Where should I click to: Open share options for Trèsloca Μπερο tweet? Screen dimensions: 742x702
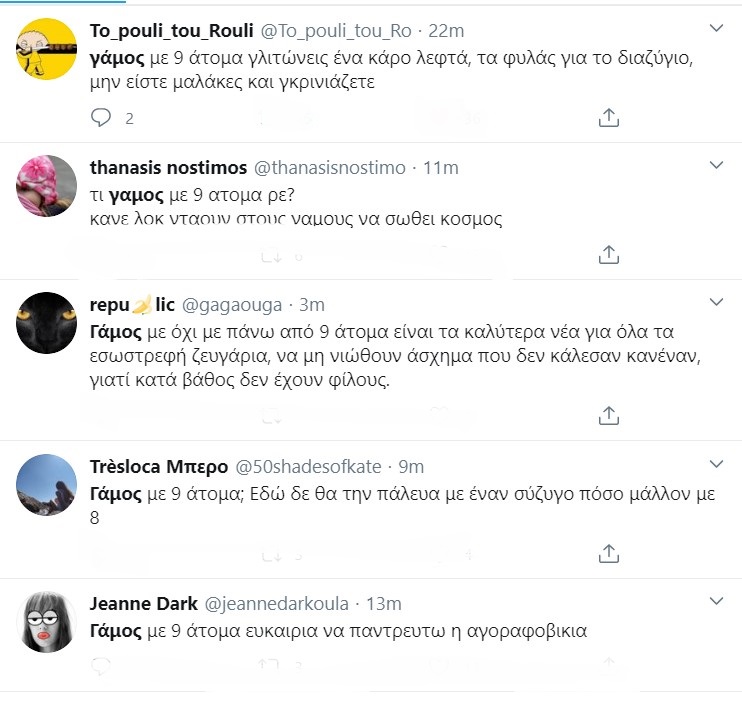pyautogui.click(x=608, y=552)
